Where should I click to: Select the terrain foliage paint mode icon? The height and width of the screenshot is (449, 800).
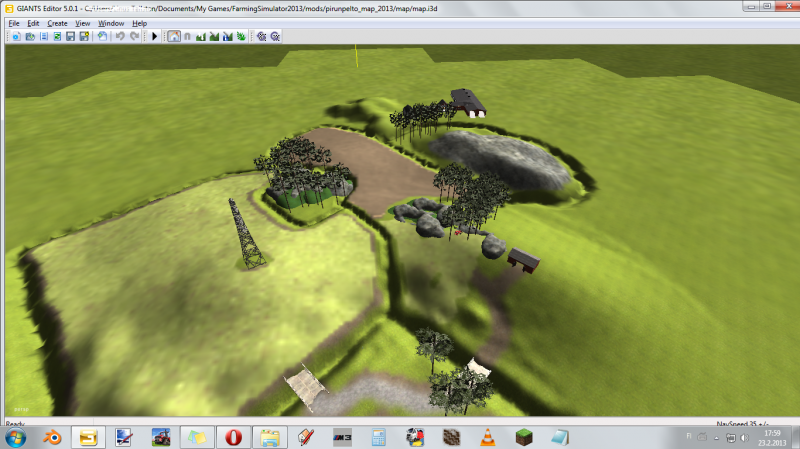(241, 36)
